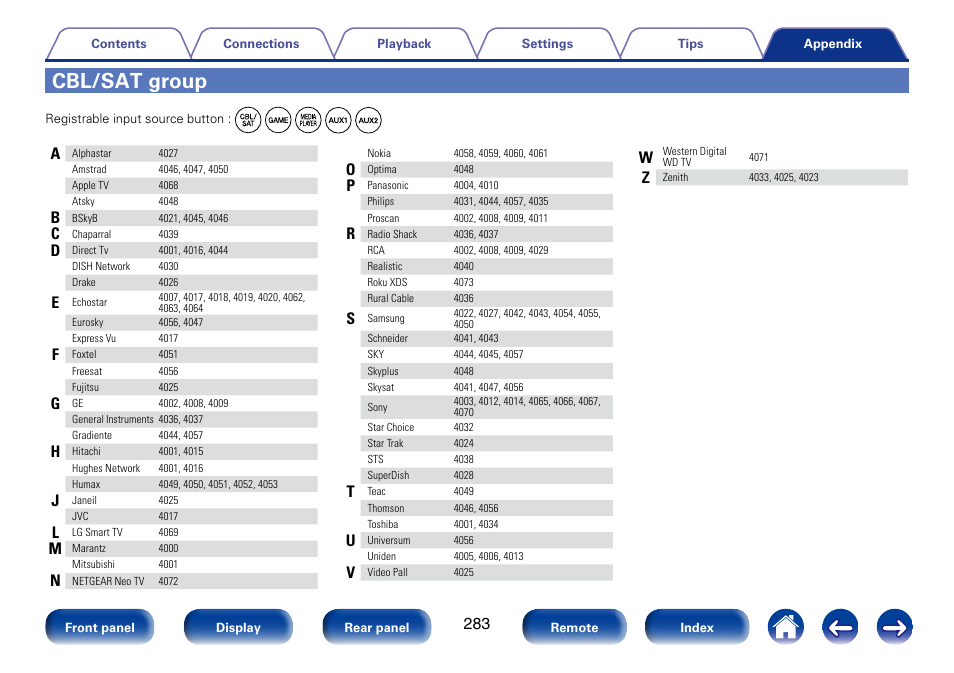
Task: Click code 4000 for Marantz
Action: pyautogui.click(x=168, y=548)
